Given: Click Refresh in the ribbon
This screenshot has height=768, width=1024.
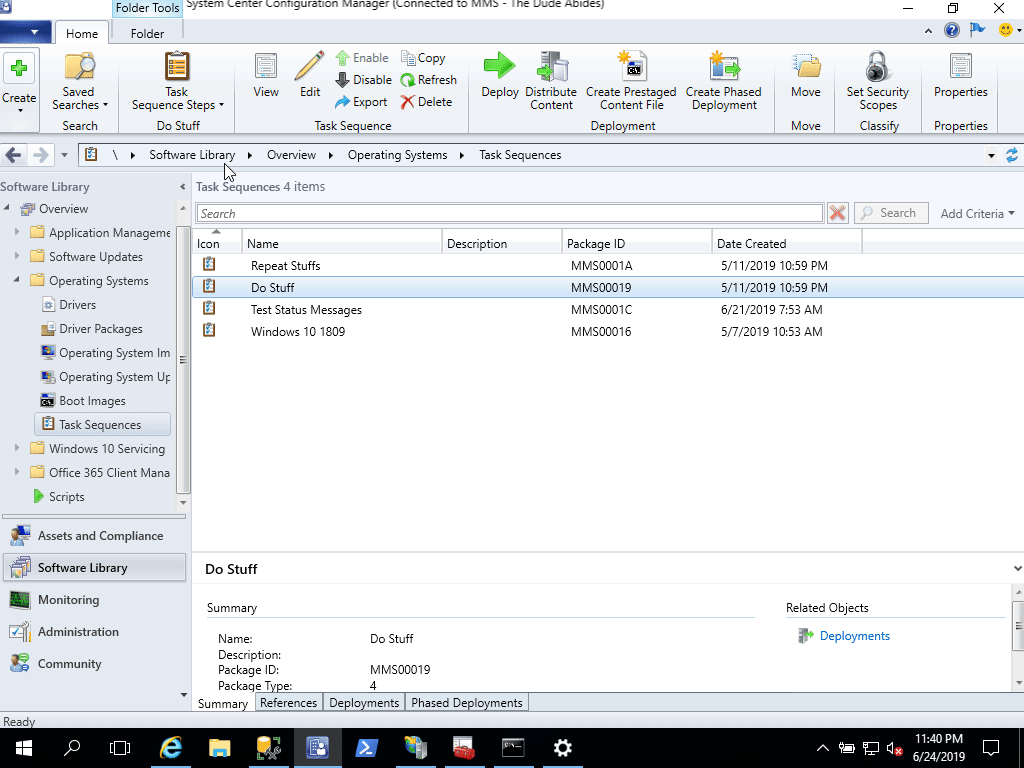Looking at the screenshot, I should pyautogui.click(x=428, y=80).
